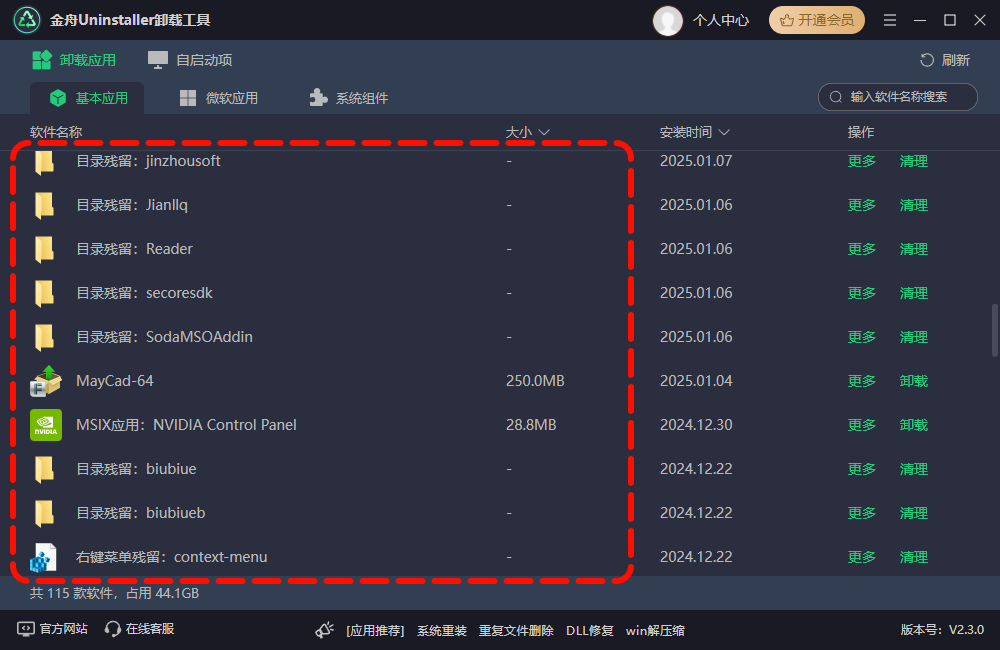Click 共 115 款软件 status text
Viewport: 1000px width, 650px height.
tap(71, 593)
